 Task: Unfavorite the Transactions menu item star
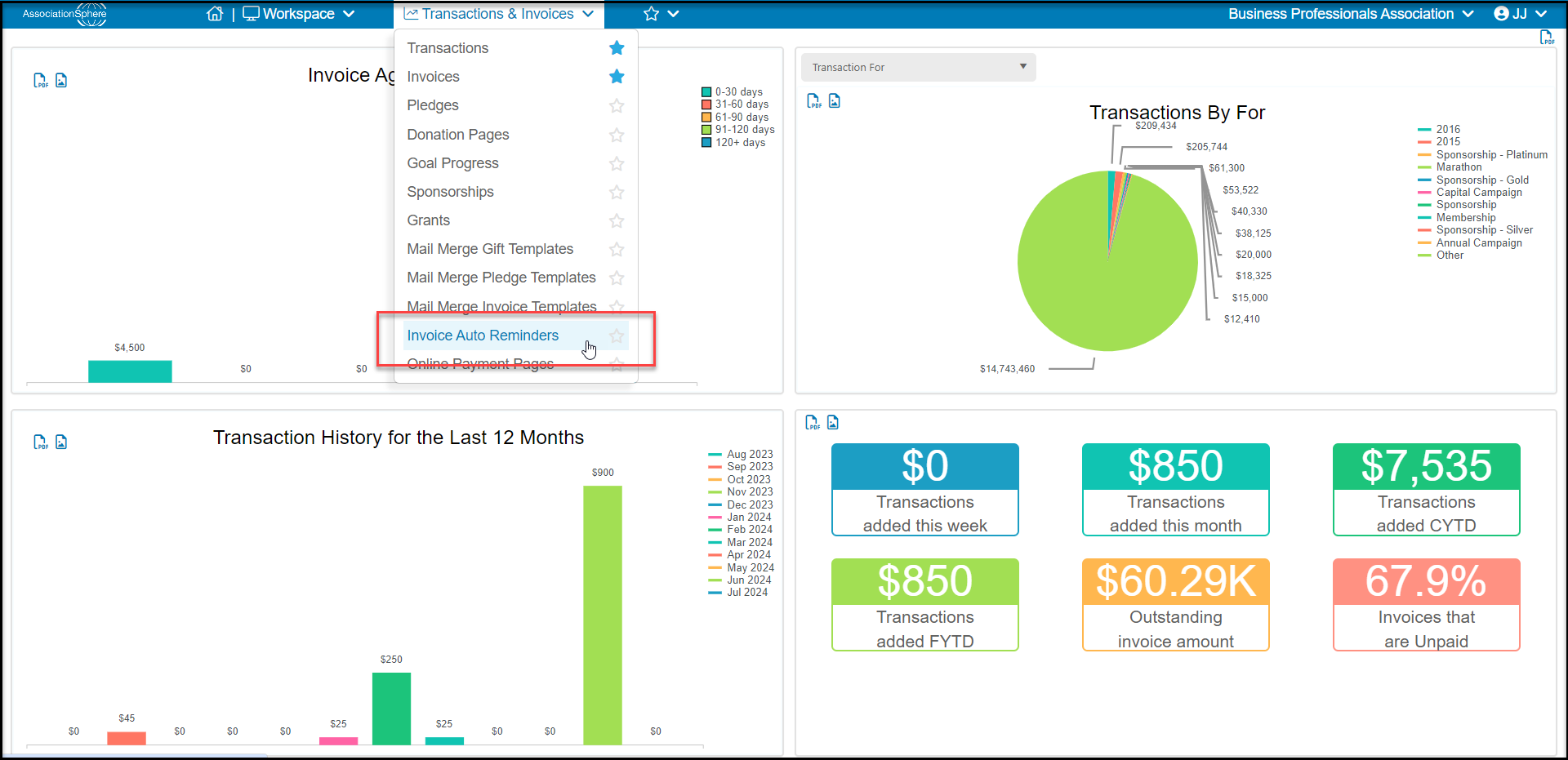617,48
